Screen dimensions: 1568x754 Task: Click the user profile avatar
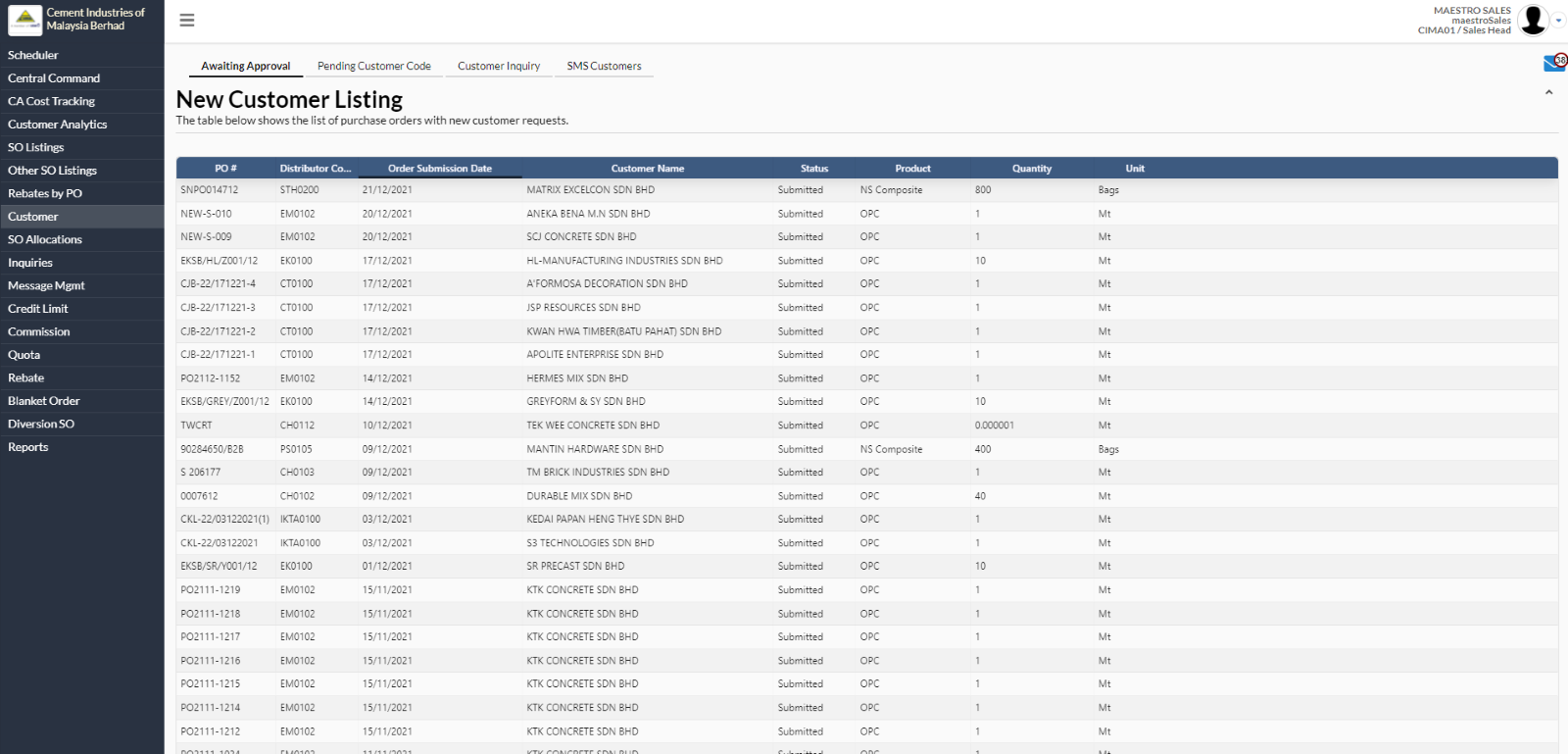[1533, 20]
